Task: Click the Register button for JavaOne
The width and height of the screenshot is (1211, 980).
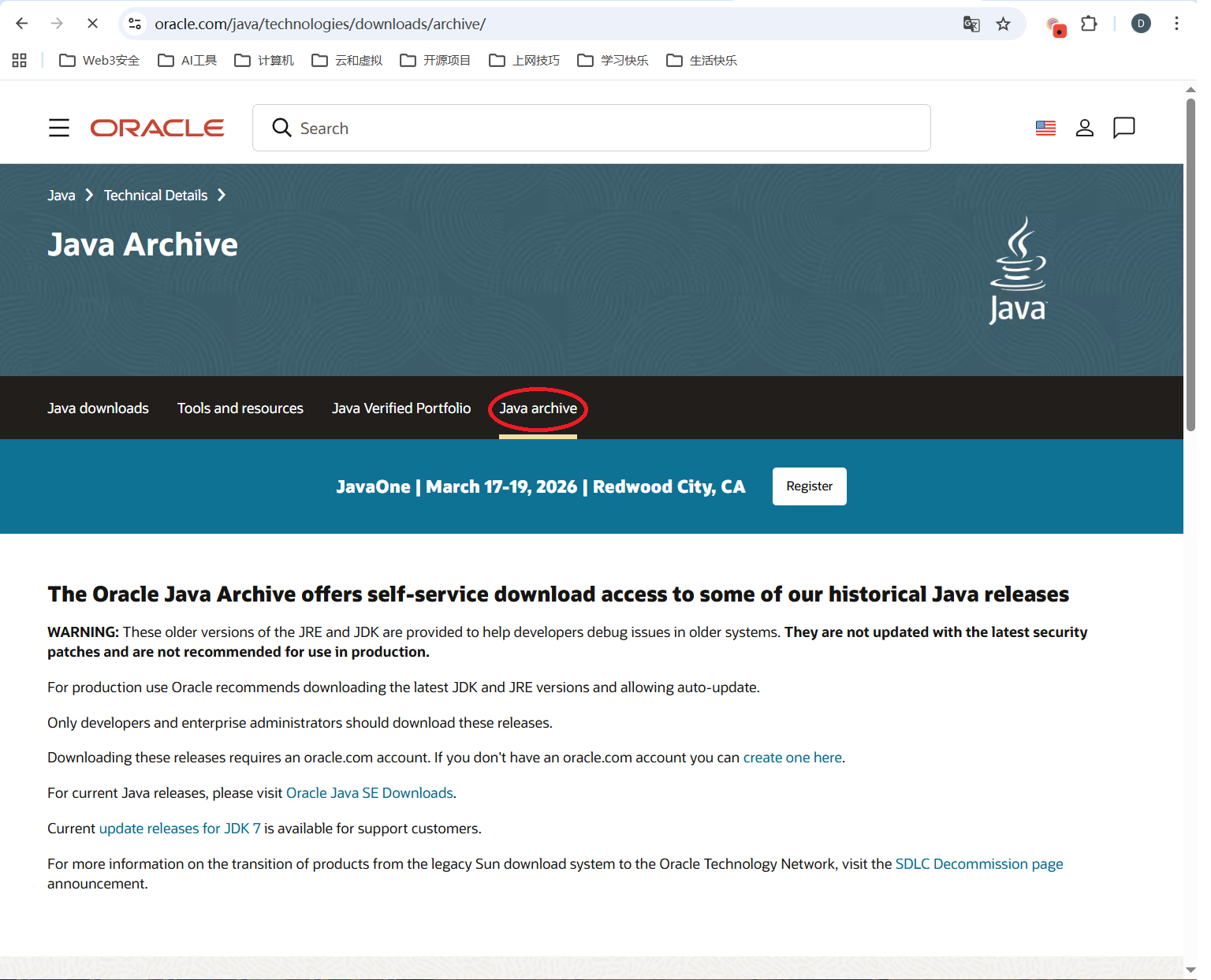Action: pyautogui.click(x=809, y=486)
